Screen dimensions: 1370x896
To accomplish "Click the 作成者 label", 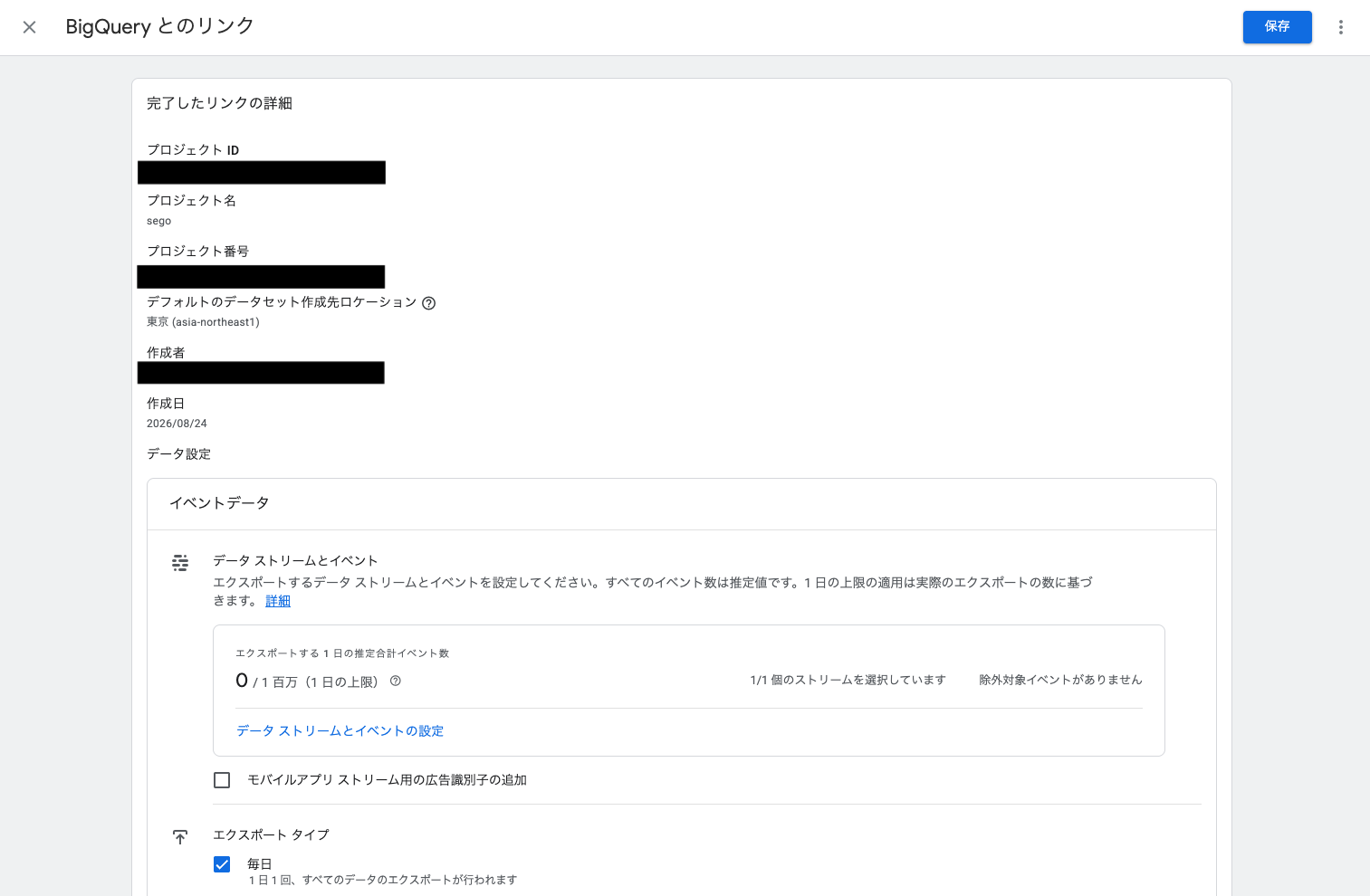I will click(x=166, y=353).
